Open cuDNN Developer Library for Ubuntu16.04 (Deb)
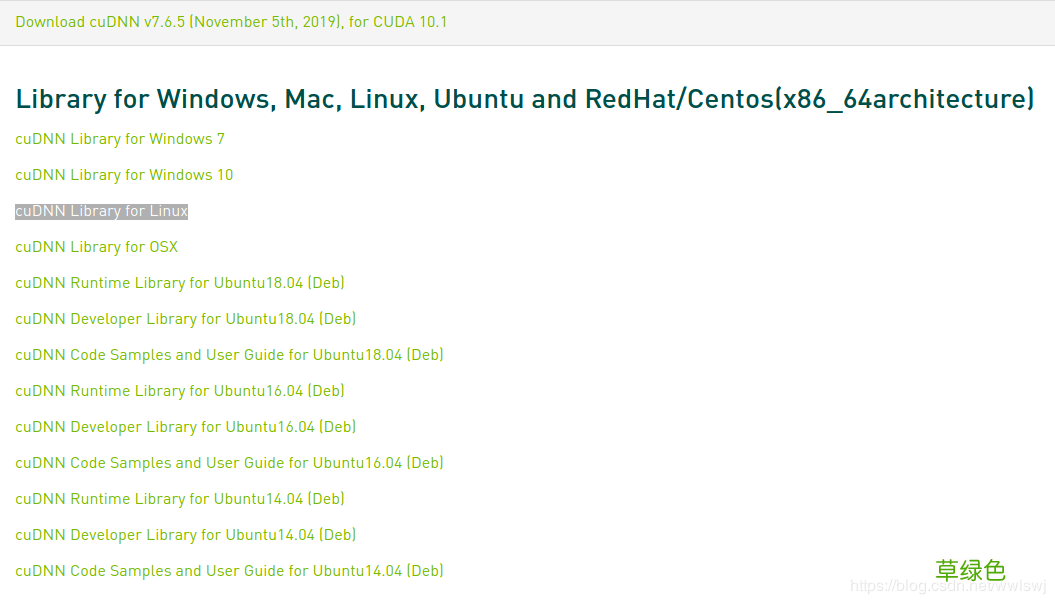 [185, 426]
